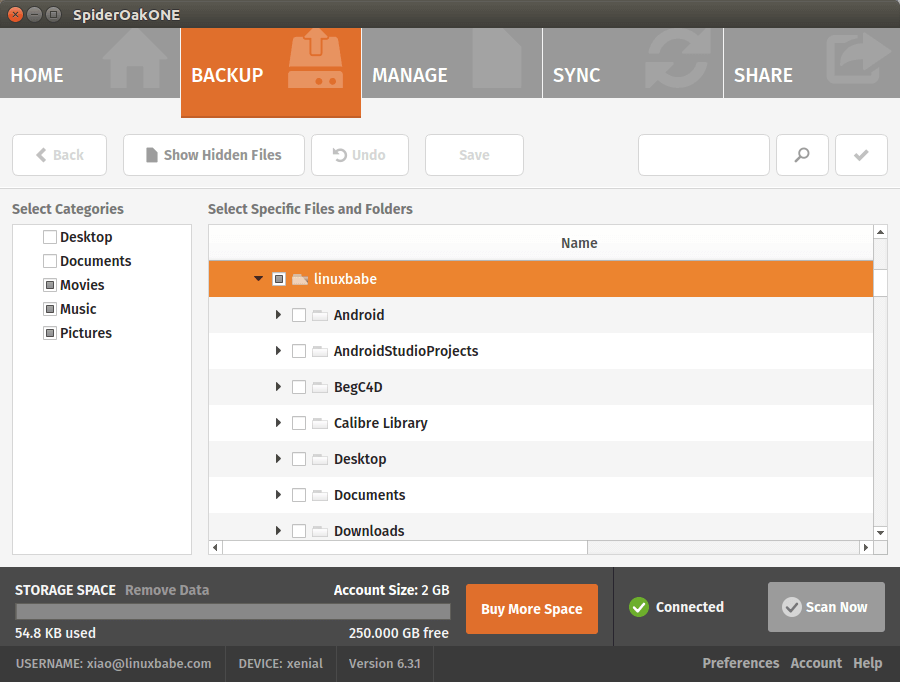
Task: Click the Sync circular arrows icon
Action: click(x=677, y=62)
